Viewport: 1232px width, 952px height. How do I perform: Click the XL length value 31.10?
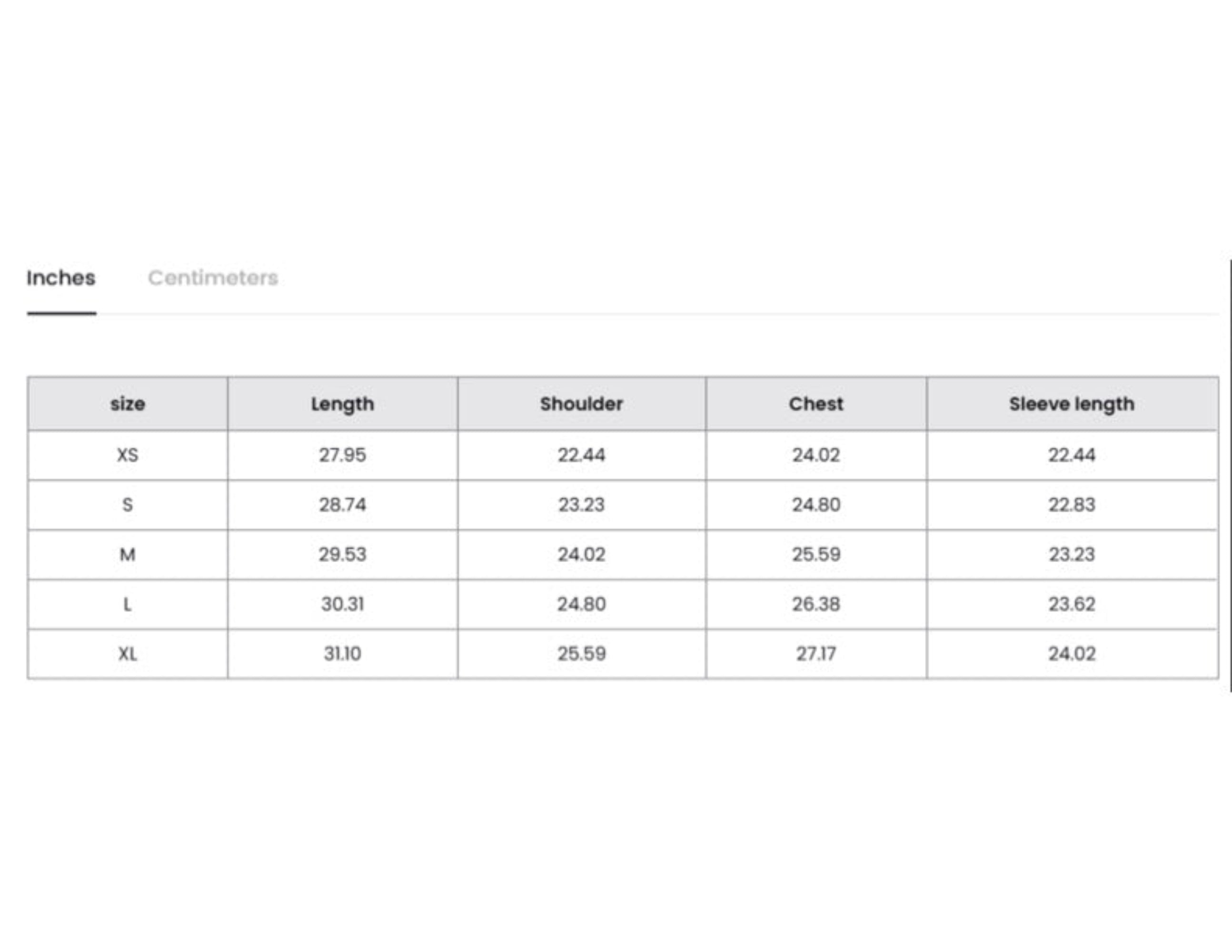[x=342, y=654]
